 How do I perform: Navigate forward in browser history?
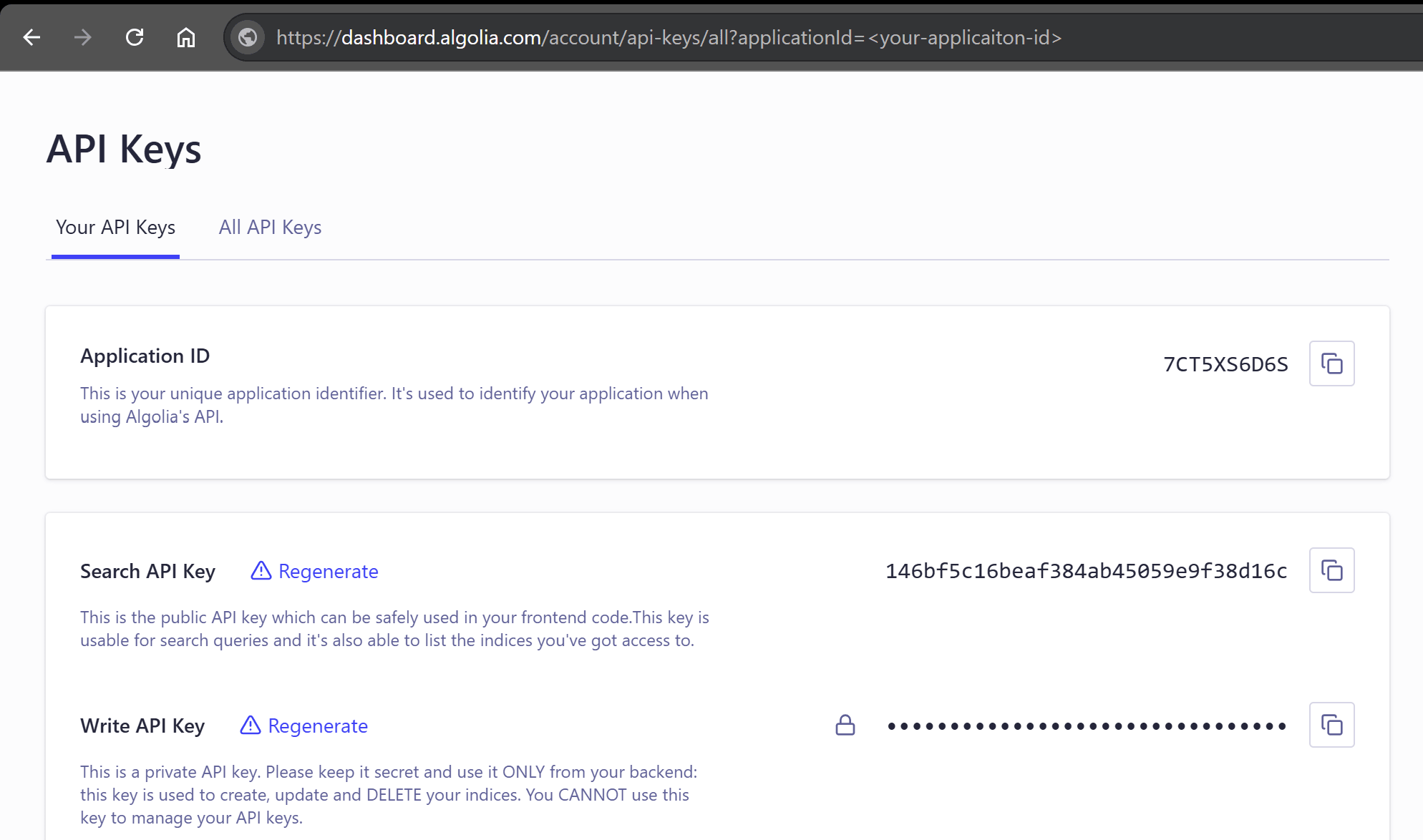coord(83,37)
